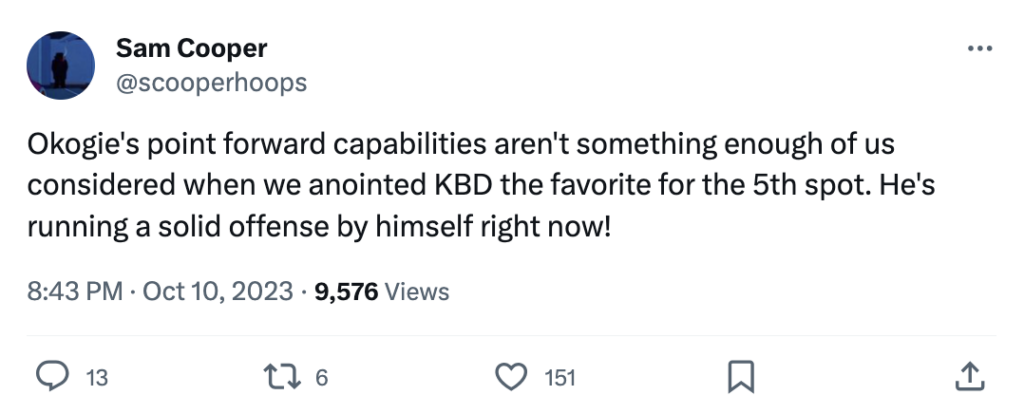Click the tweet line starting with Okogie's

460,145
